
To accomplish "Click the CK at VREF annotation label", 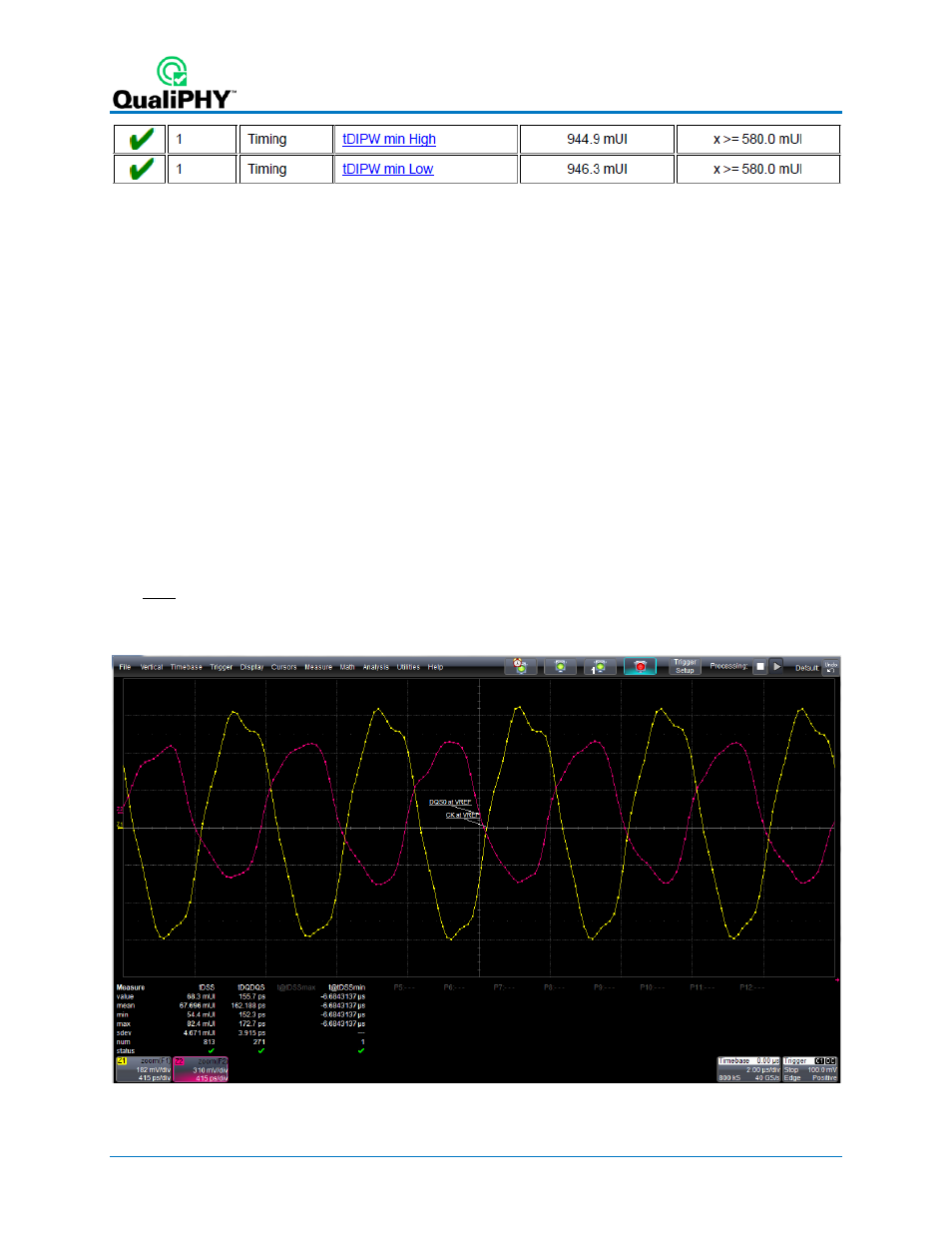I will 462,815.
